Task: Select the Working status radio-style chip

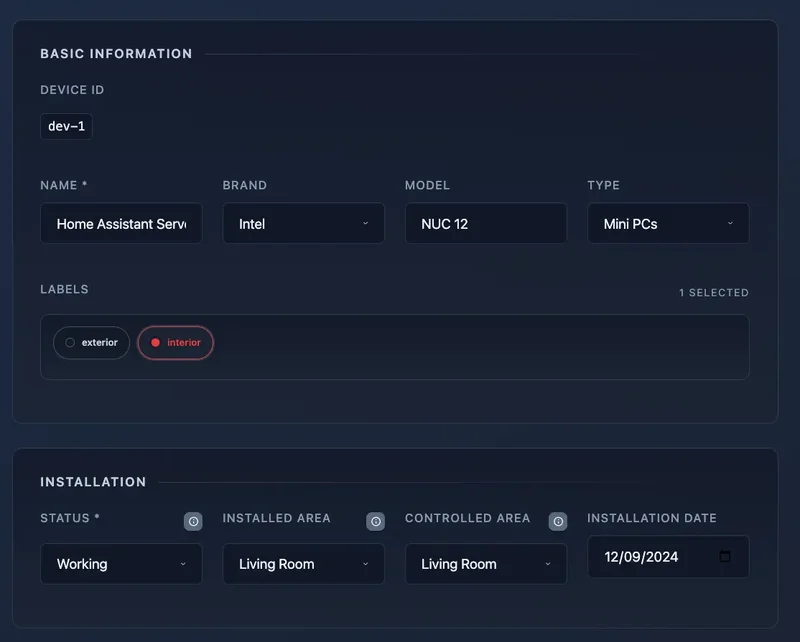Action: tap(121, 564)
